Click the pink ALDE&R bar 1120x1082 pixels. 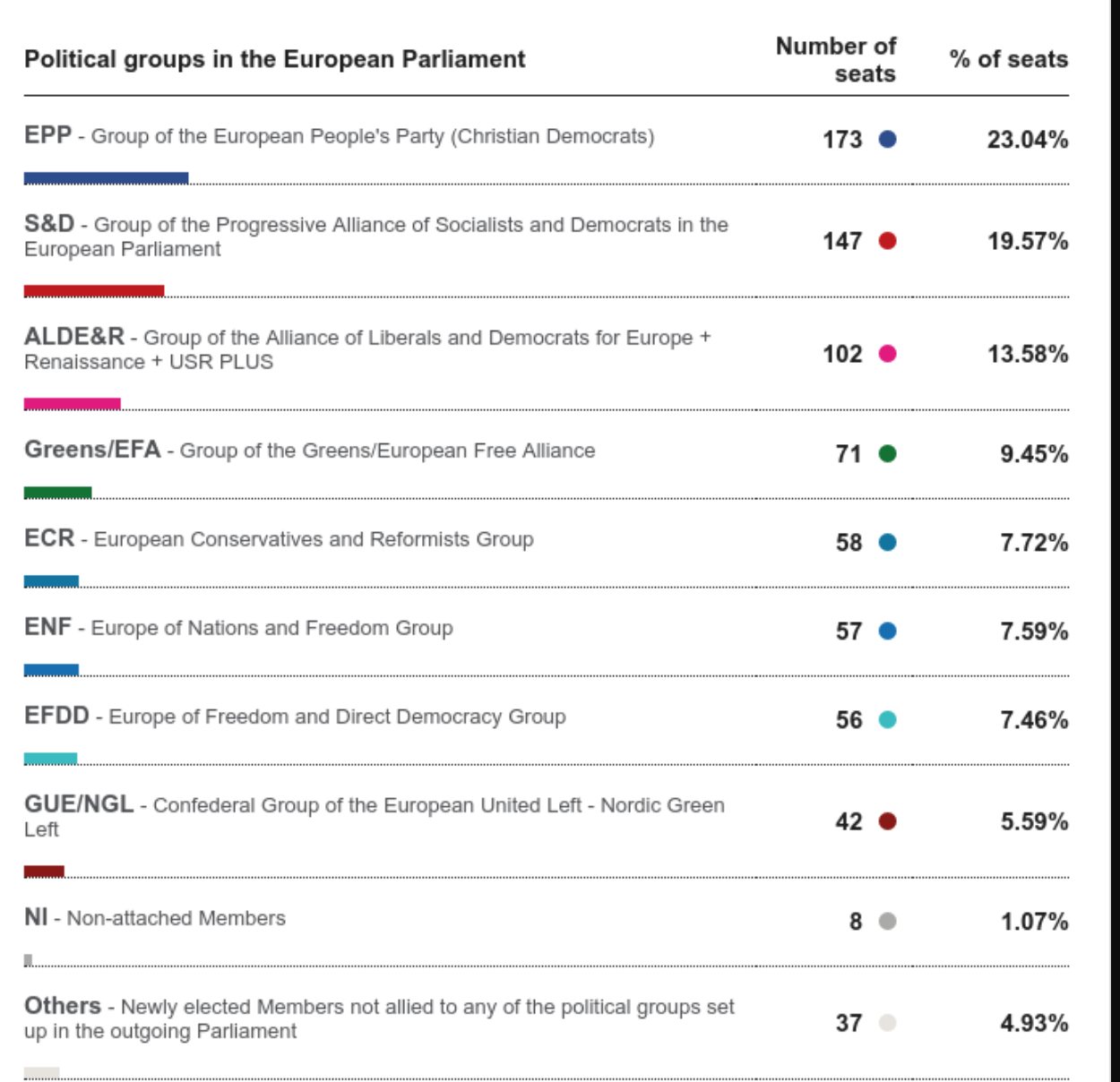click(x=73, y=404)
